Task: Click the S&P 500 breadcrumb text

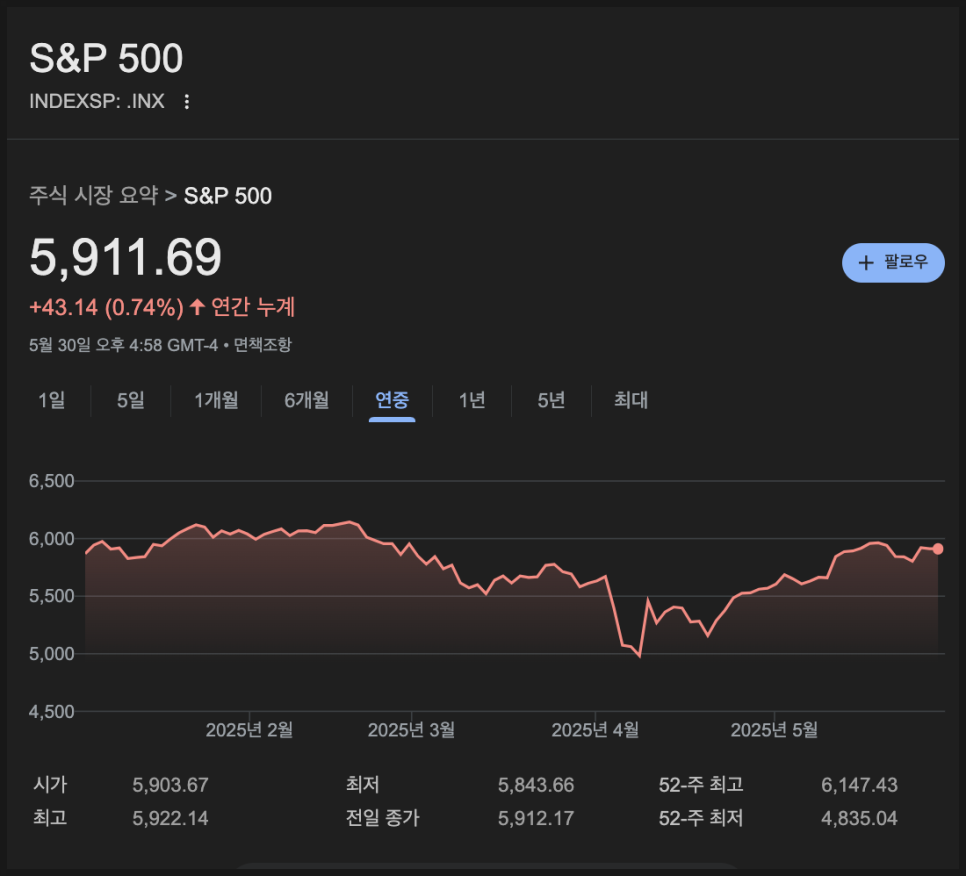Action: click(228, 196)
